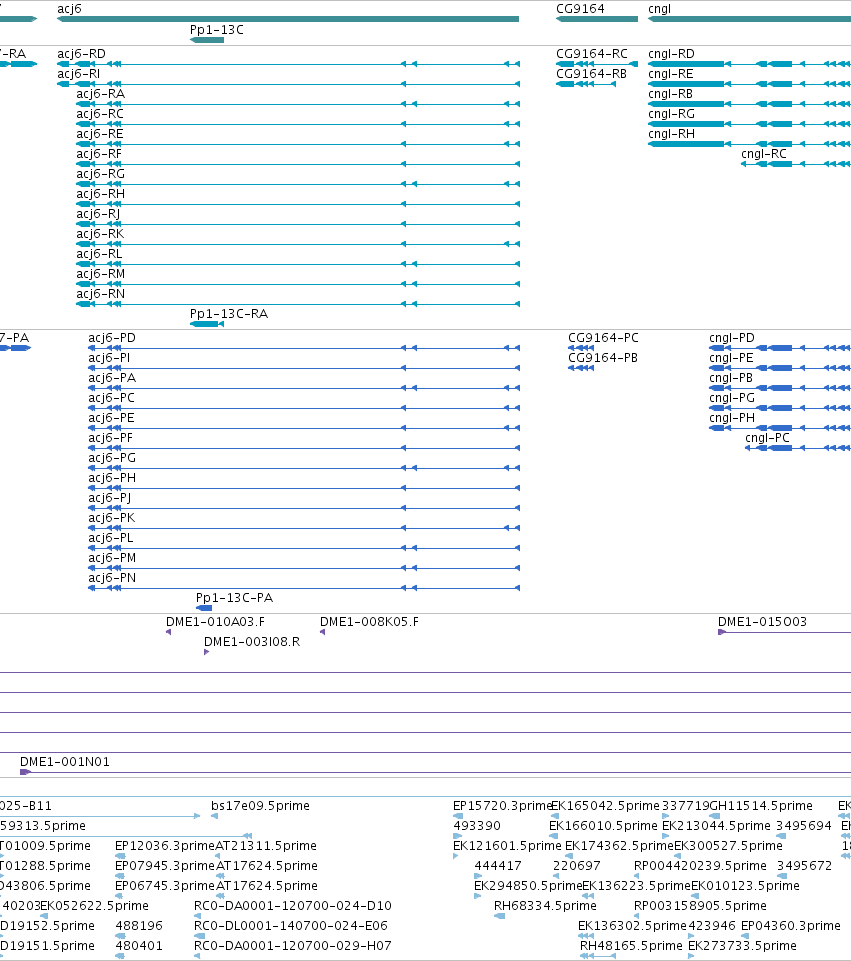Pick the cngl-RC transcript label

coord(764,154)
